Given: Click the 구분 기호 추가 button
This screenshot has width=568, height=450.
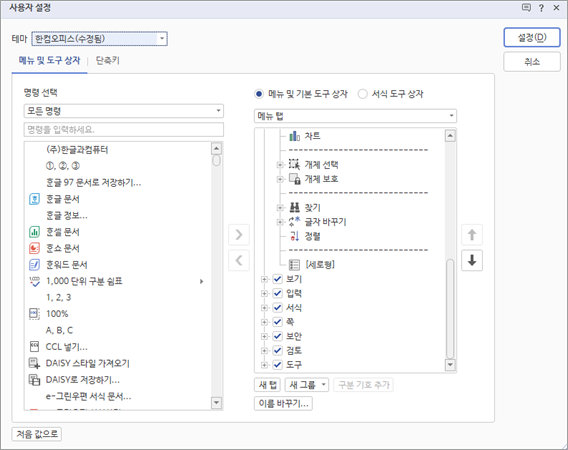Looking at the screenshot, I should 363,384.
